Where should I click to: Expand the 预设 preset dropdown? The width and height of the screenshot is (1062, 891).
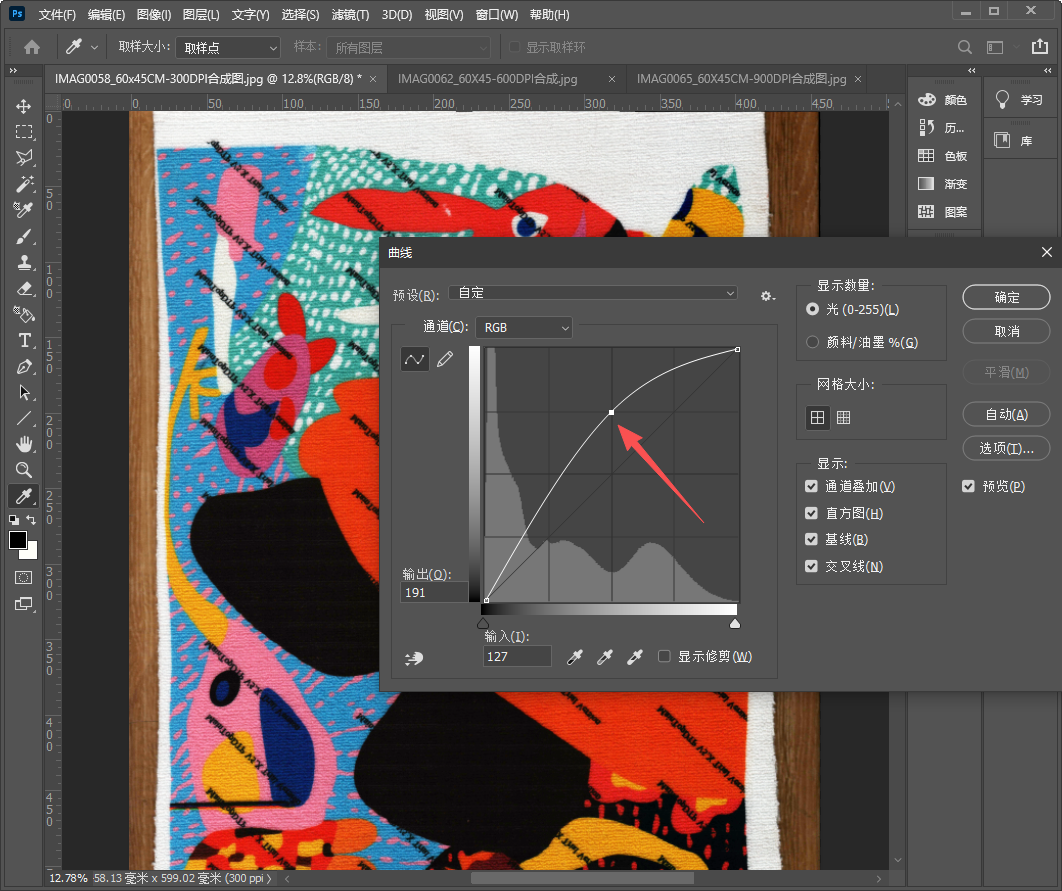click(x=593, y=293)
